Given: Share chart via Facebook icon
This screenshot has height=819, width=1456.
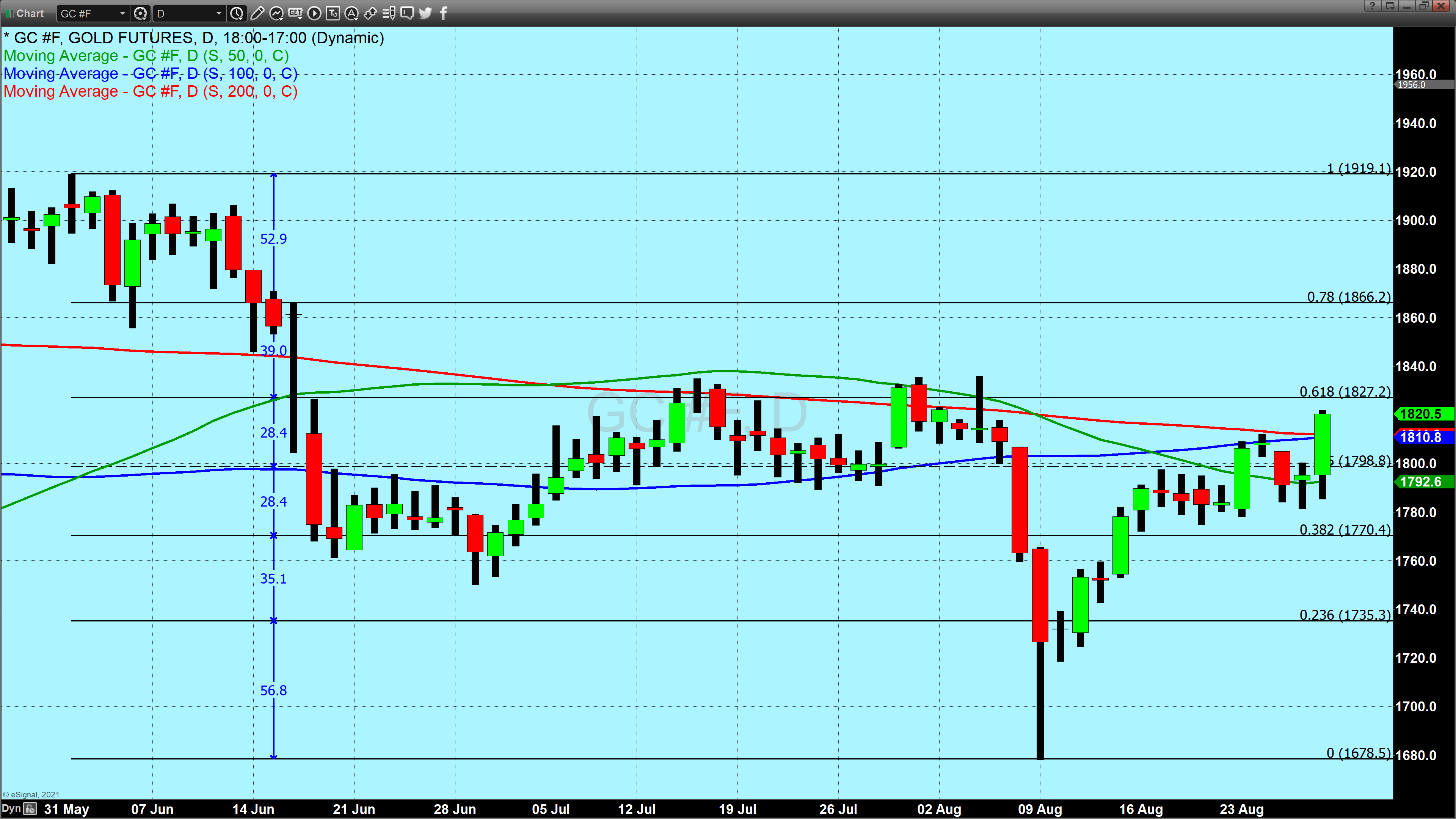Looking at the screenshot, I should [x=444, y=13].
